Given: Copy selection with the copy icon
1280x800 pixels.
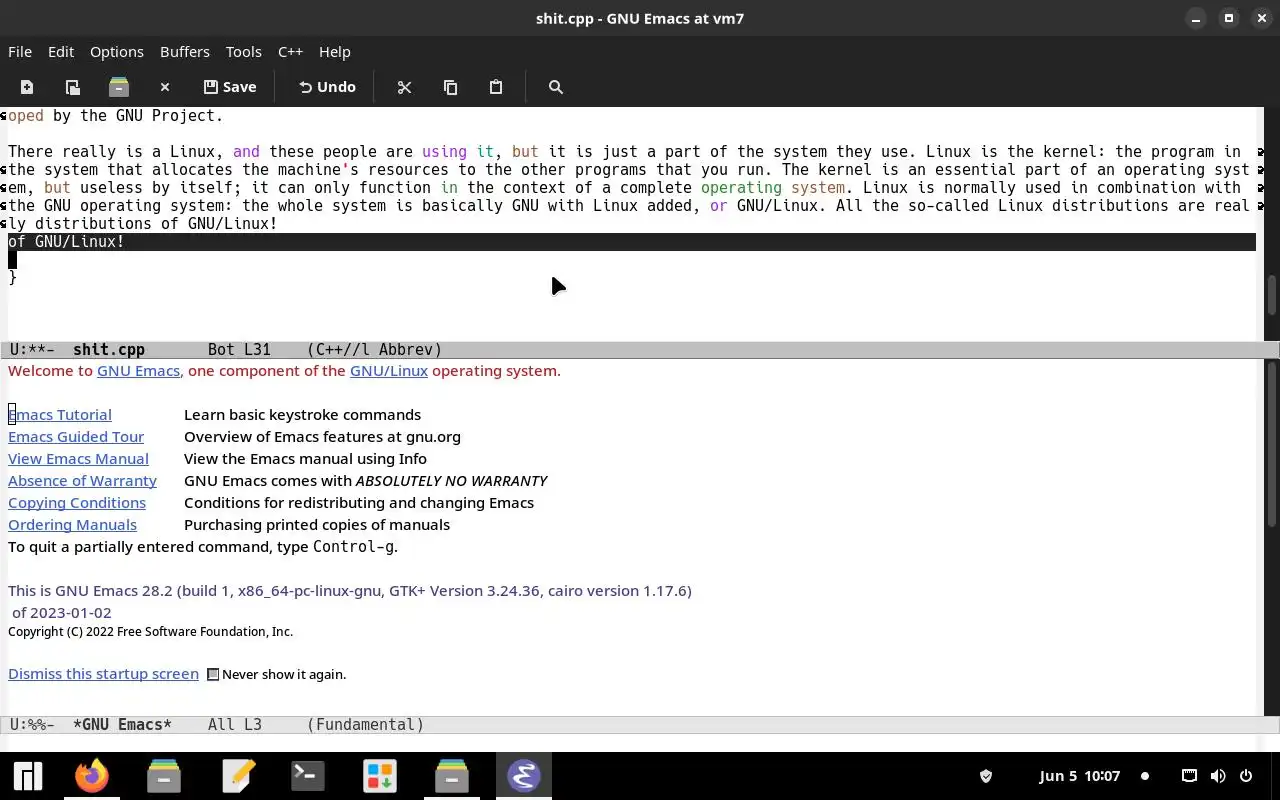Looking at the screenshot, I should point(450,87).
